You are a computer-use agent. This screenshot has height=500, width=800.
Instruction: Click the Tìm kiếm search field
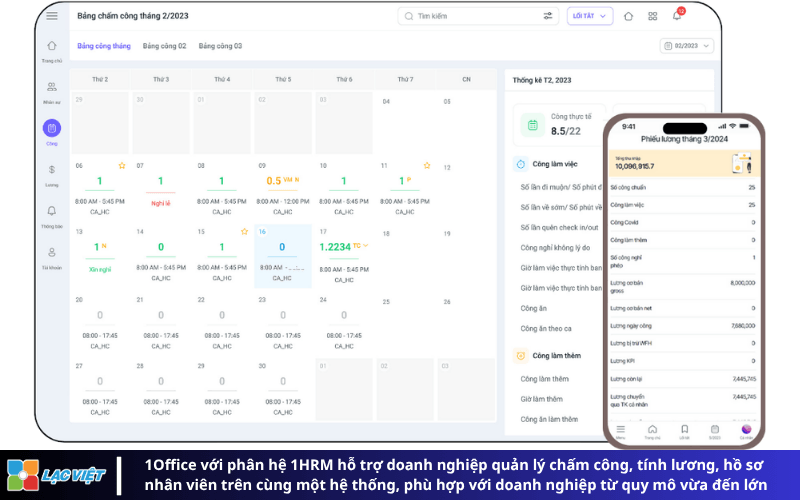478,16
